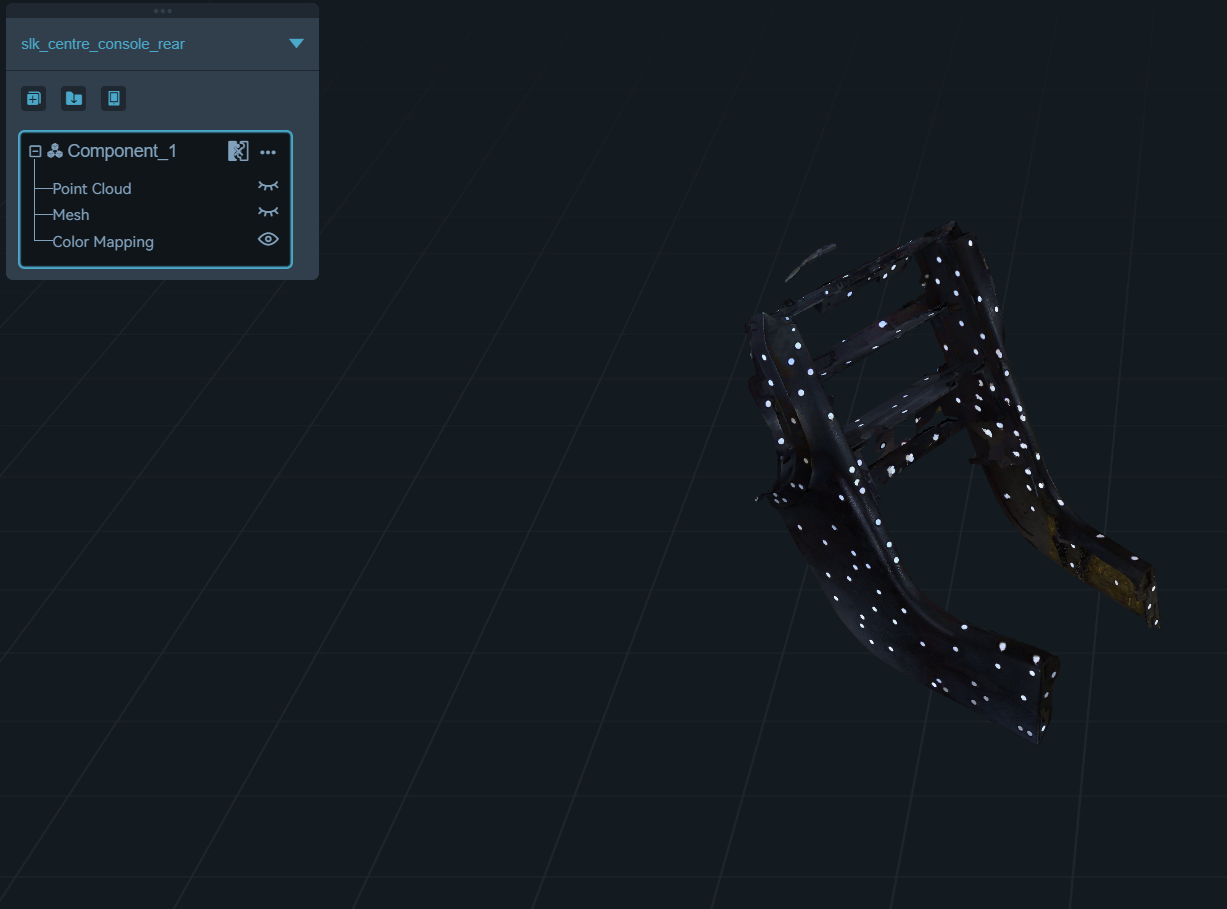1227x909 pixels.
Task: Click the device icon in panel toolbar
Action: pos(114,98)
